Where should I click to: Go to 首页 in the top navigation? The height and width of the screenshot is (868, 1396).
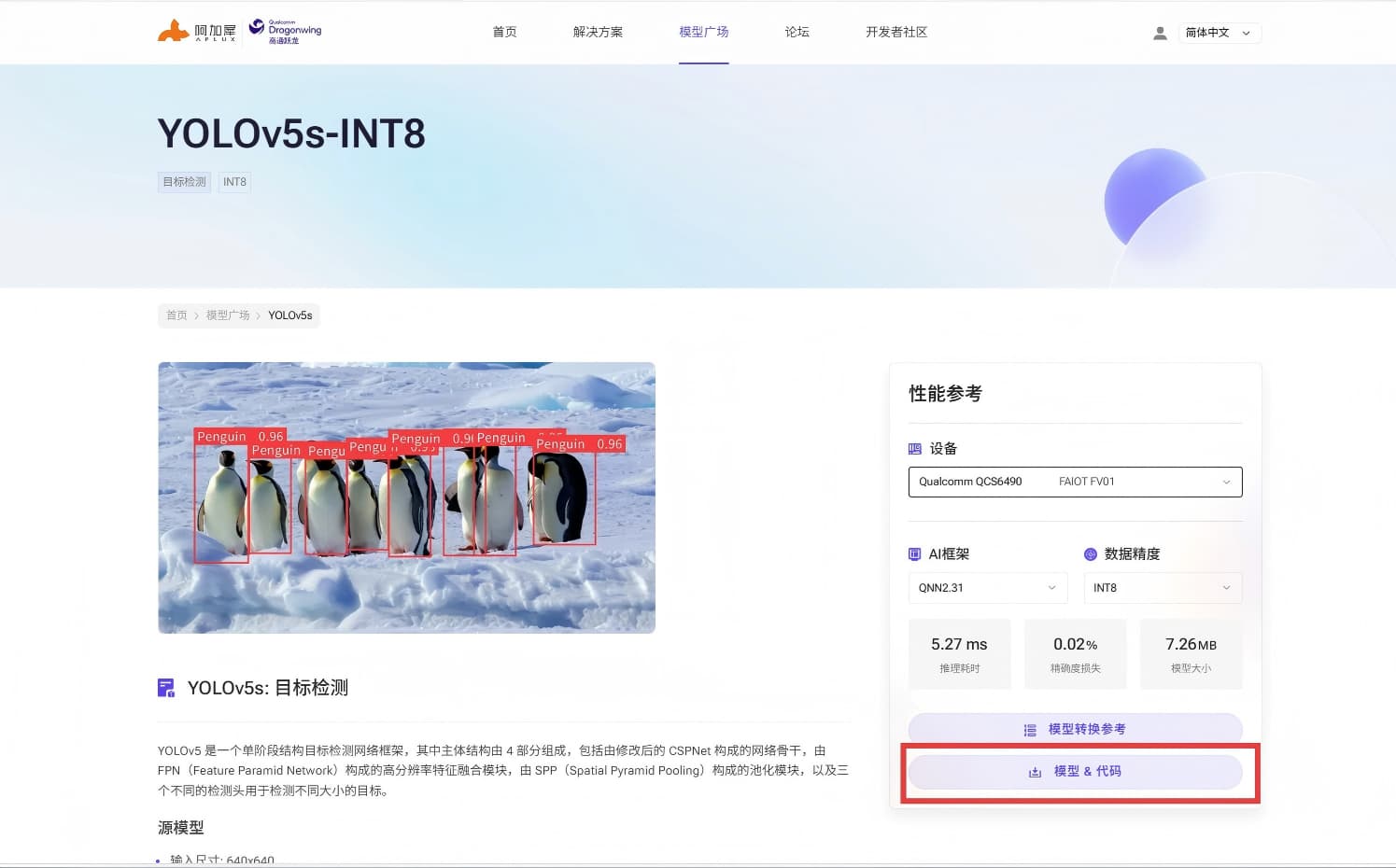click(504, 32)
